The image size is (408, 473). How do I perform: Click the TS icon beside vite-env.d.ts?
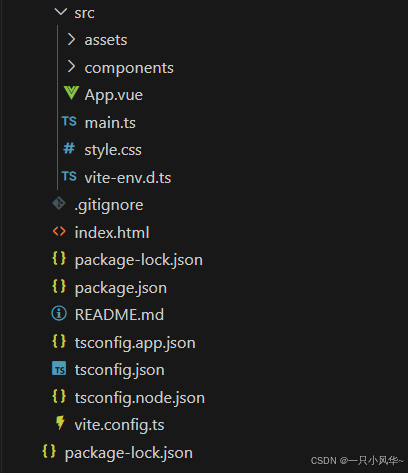pyautogui.click(x=69, y=176)
